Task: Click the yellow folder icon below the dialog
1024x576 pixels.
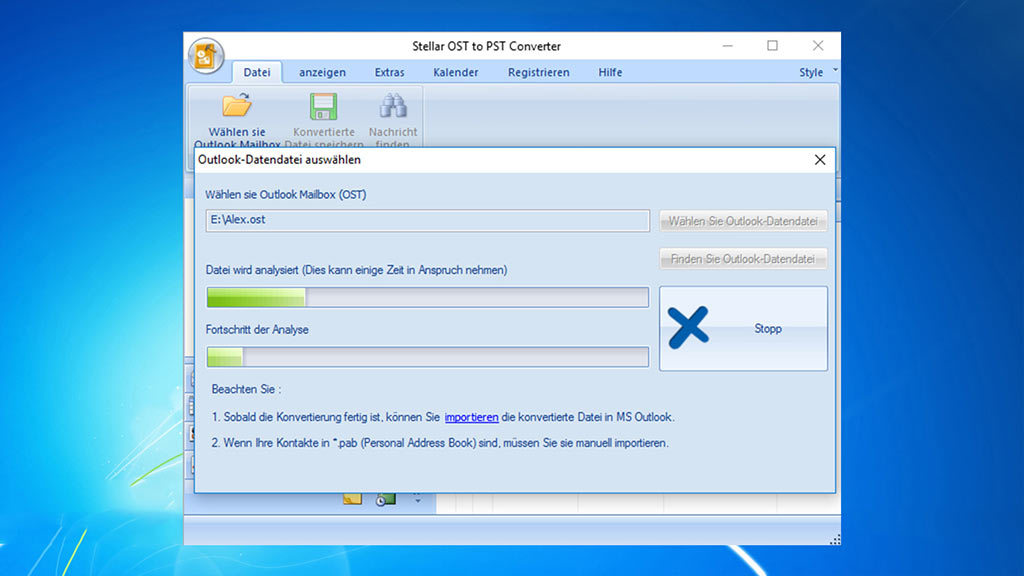Action: [x=352, y=499]
